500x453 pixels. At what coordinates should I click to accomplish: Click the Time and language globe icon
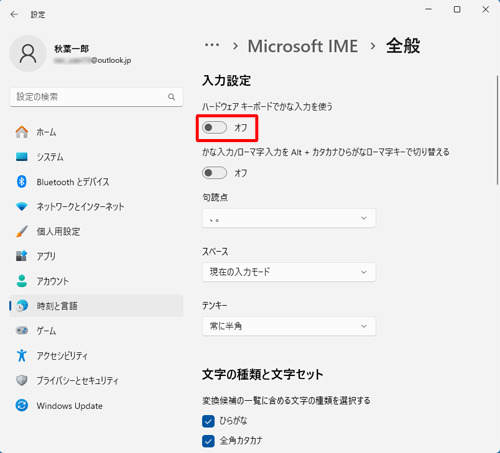point(22,306)
